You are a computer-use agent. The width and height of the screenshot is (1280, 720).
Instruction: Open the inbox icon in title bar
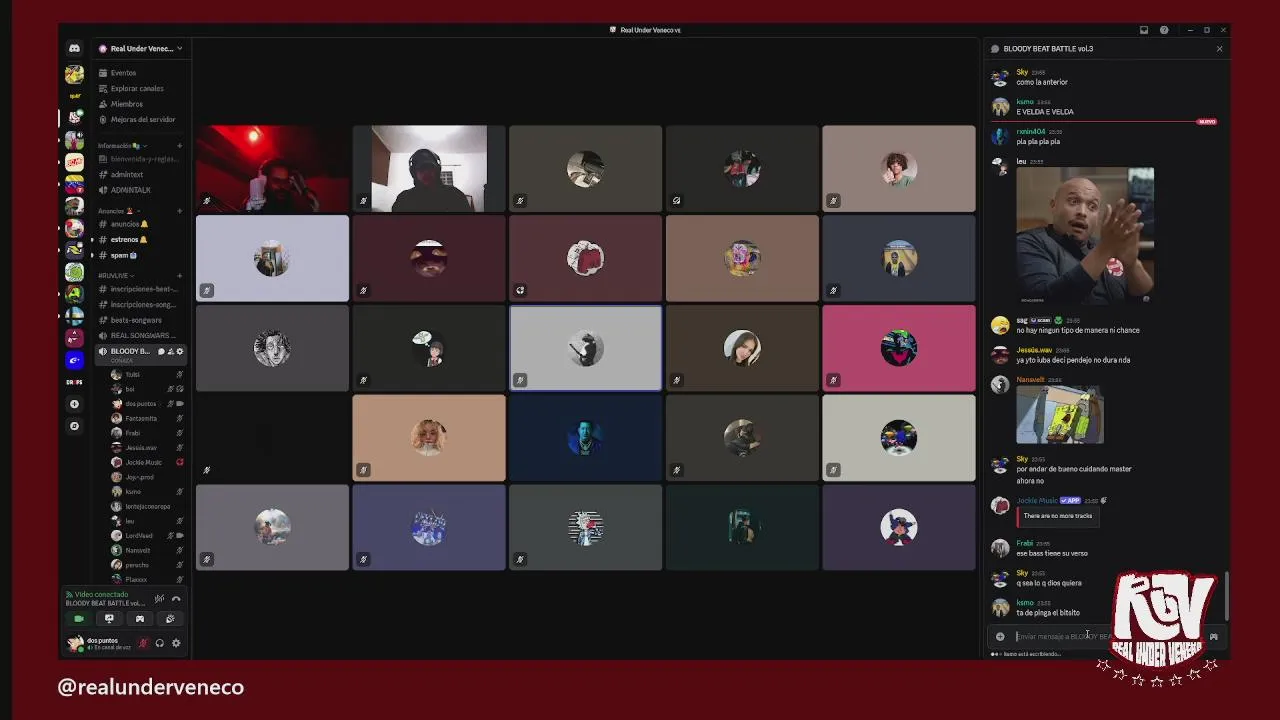(x=1144, y=30)
